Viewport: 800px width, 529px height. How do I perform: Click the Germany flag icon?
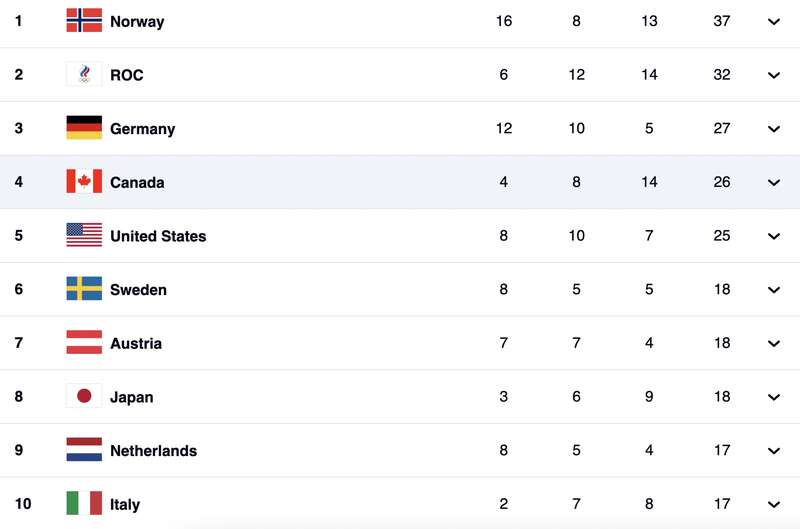(x=84, y=128)
